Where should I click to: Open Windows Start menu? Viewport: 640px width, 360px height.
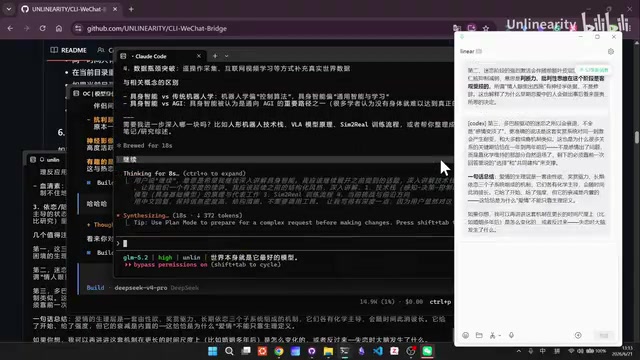tap(213, 351)
